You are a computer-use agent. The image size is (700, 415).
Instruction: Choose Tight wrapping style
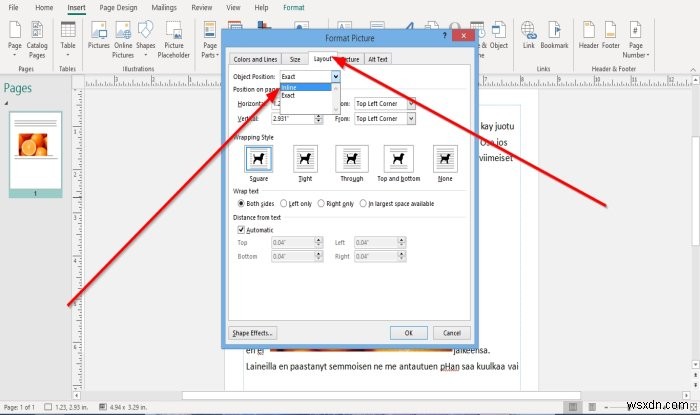tap(305, 159)
